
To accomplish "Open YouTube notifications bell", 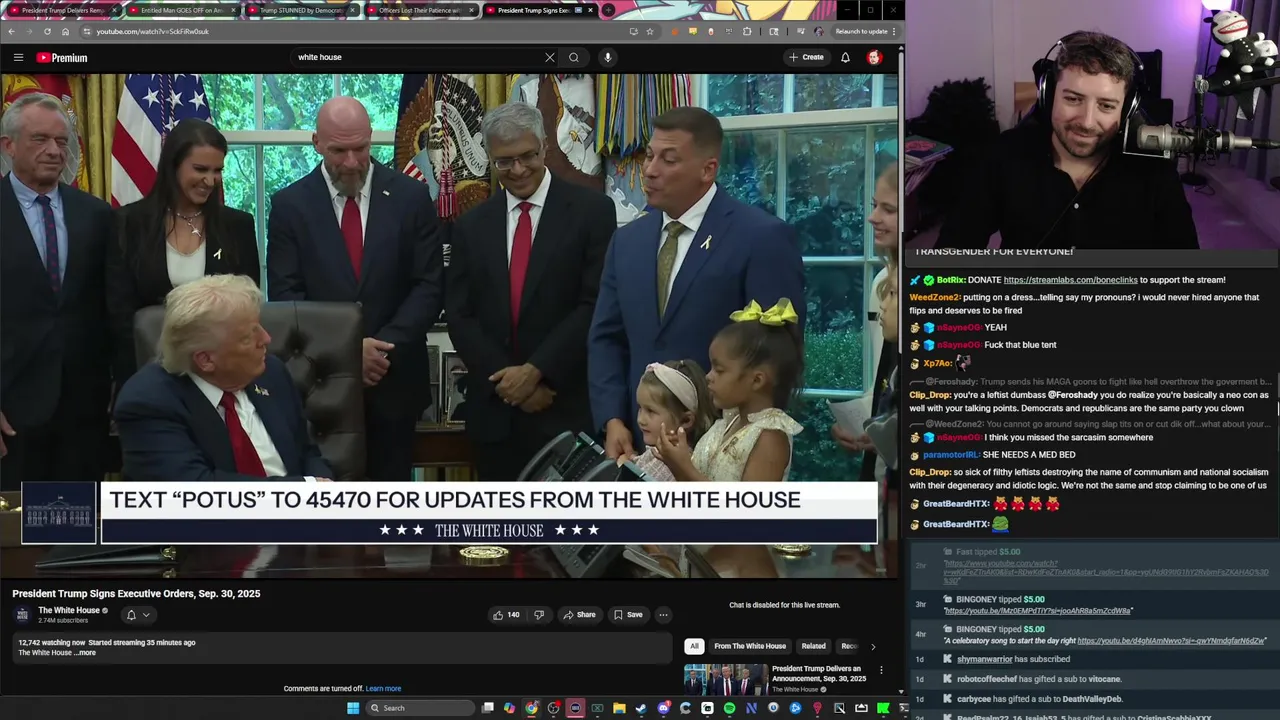I will [x=845, y=57].
